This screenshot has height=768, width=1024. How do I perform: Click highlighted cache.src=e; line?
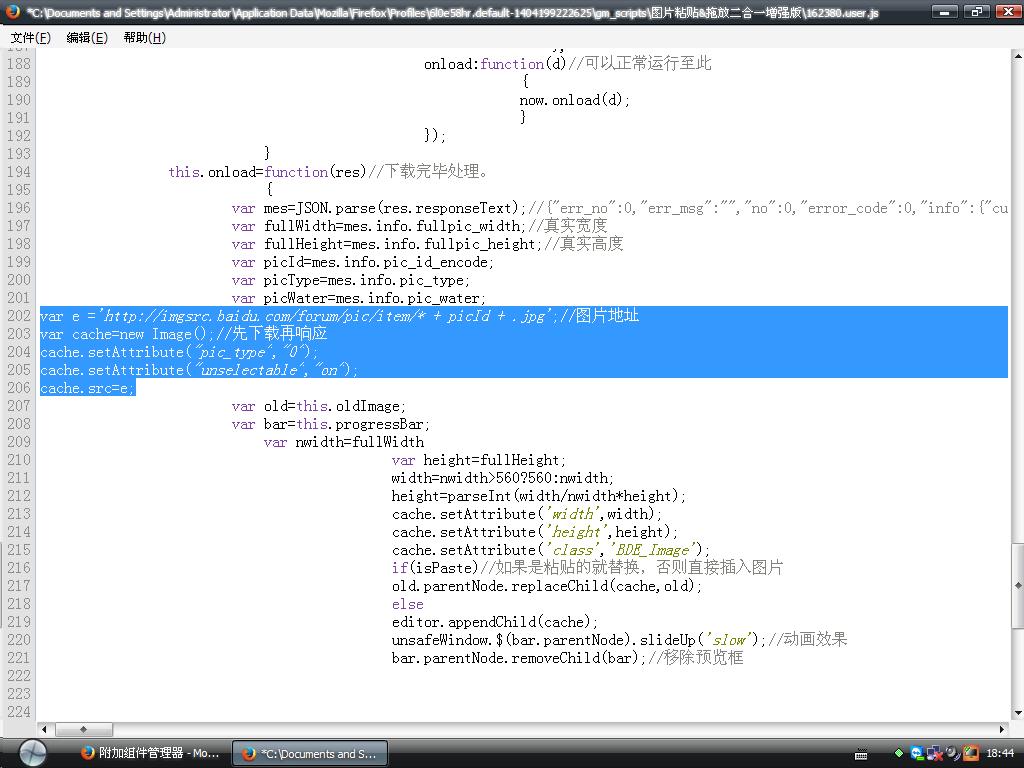coord(88,388)
